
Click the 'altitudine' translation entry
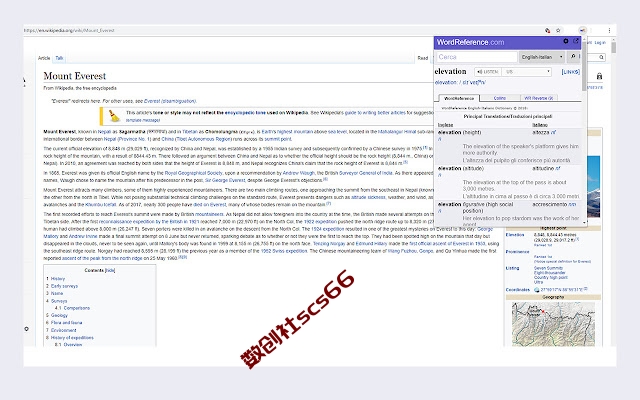point(544,169)
